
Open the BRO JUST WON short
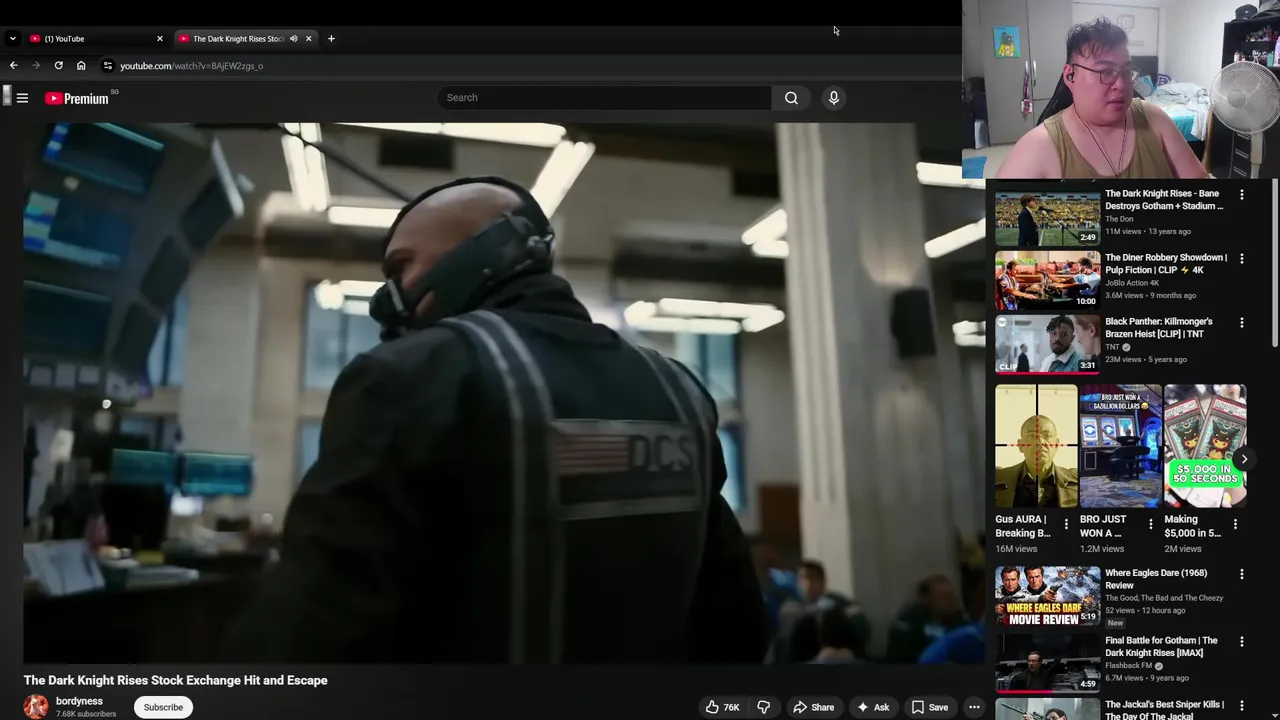point(1121,446)
